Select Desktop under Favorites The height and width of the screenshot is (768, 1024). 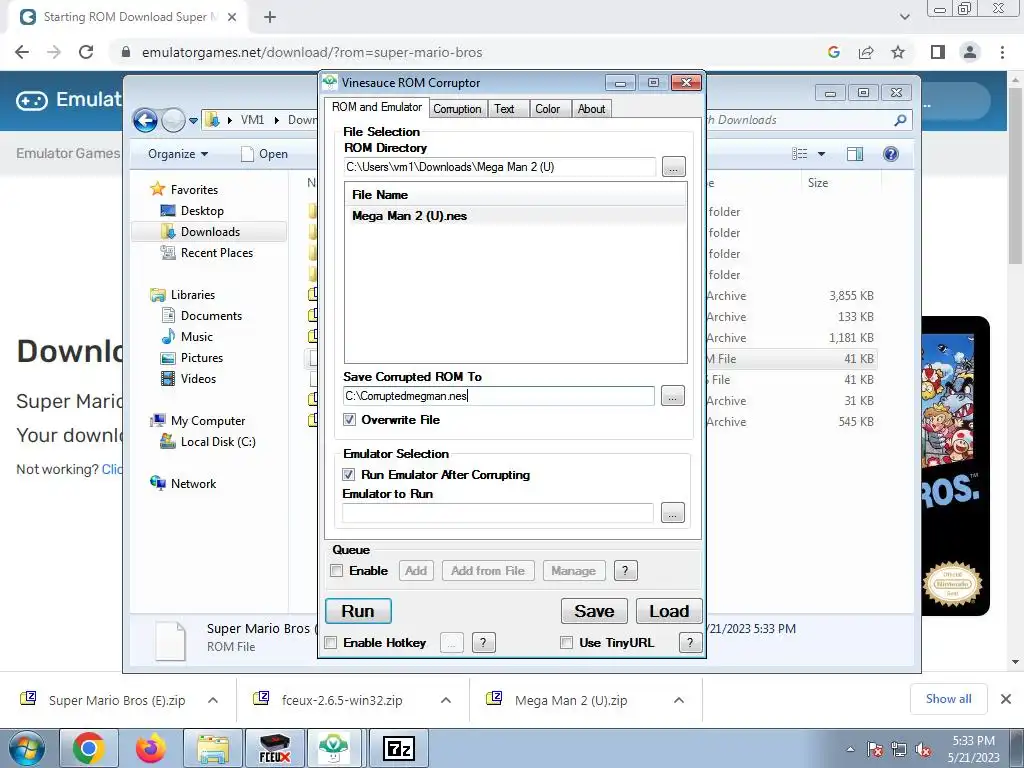click(x=192, y=211)
